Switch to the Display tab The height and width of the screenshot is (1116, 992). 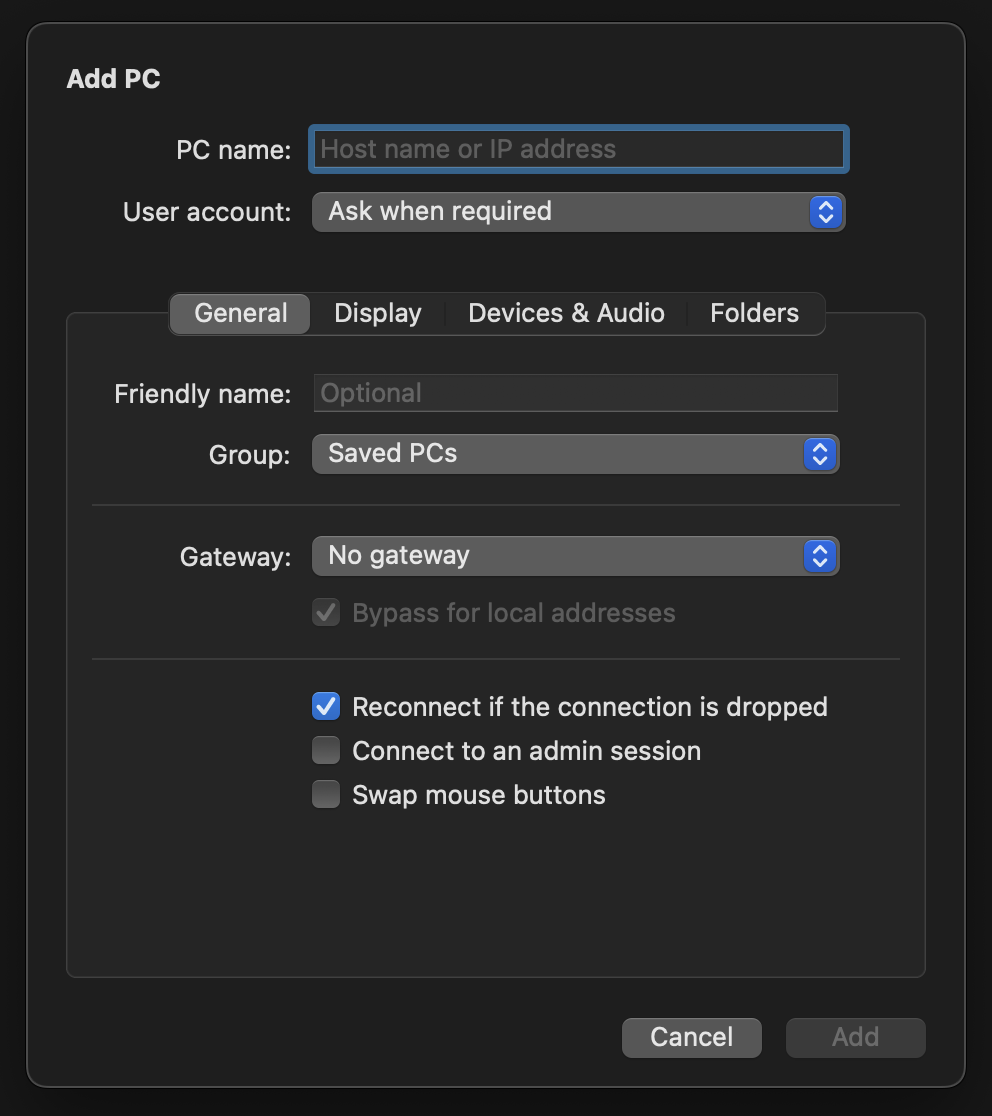click(377, 313)
